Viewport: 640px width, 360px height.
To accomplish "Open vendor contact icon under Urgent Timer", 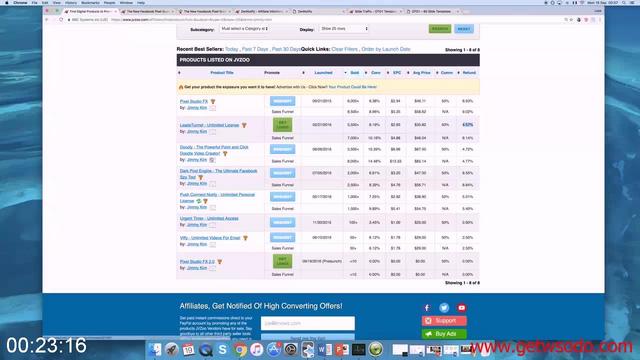I will [213, 225].
